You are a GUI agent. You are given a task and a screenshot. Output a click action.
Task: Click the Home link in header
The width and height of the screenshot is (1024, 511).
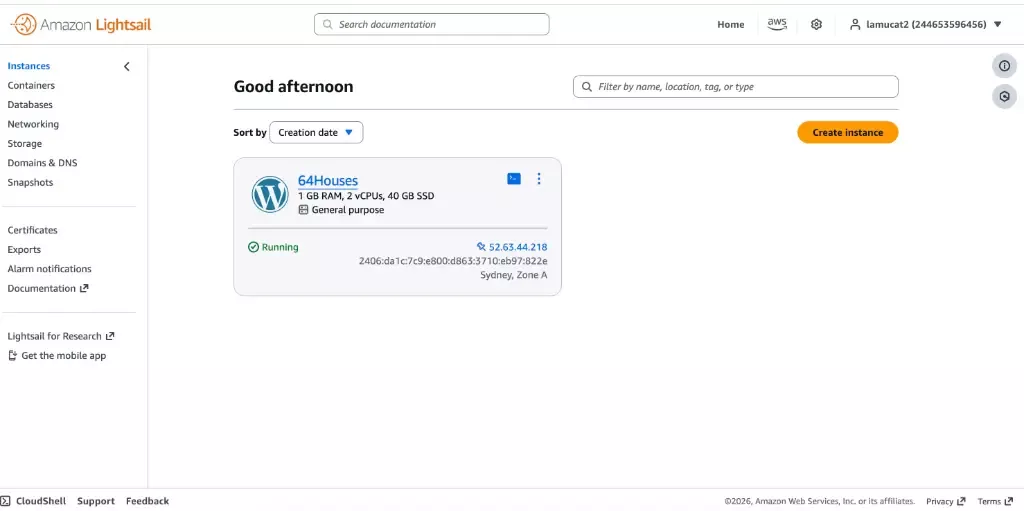(x=731, y=25)
